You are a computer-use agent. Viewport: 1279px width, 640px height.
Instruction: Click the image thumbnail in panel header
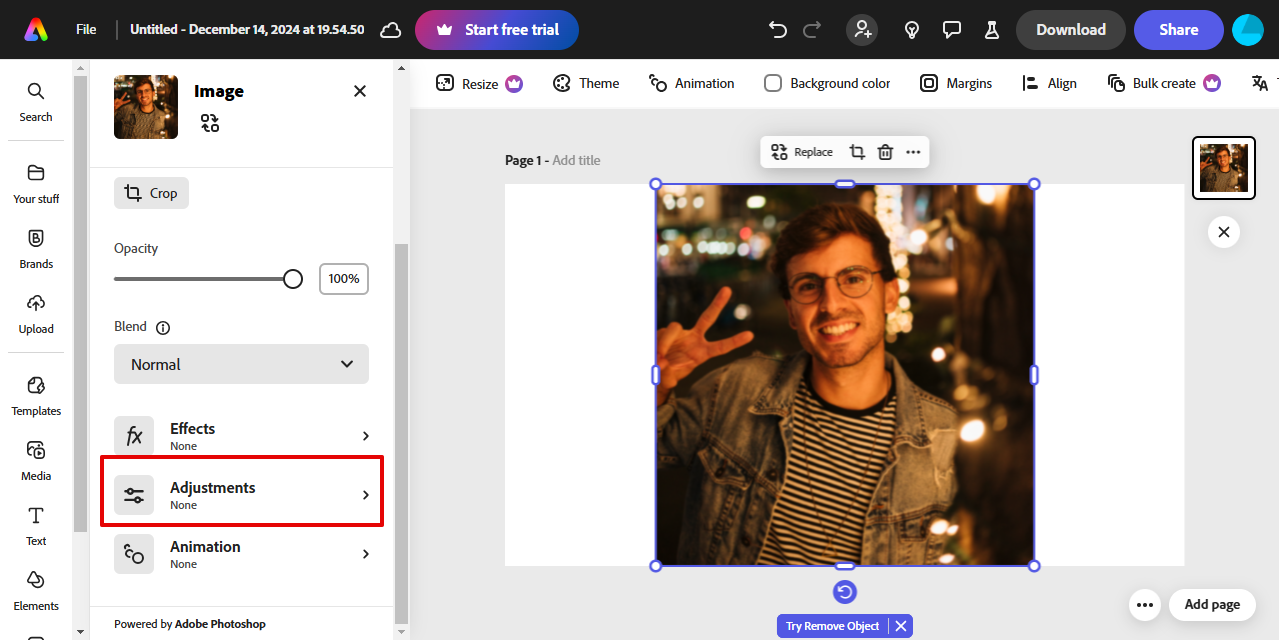pyautogui.click(x=146, y=107)
